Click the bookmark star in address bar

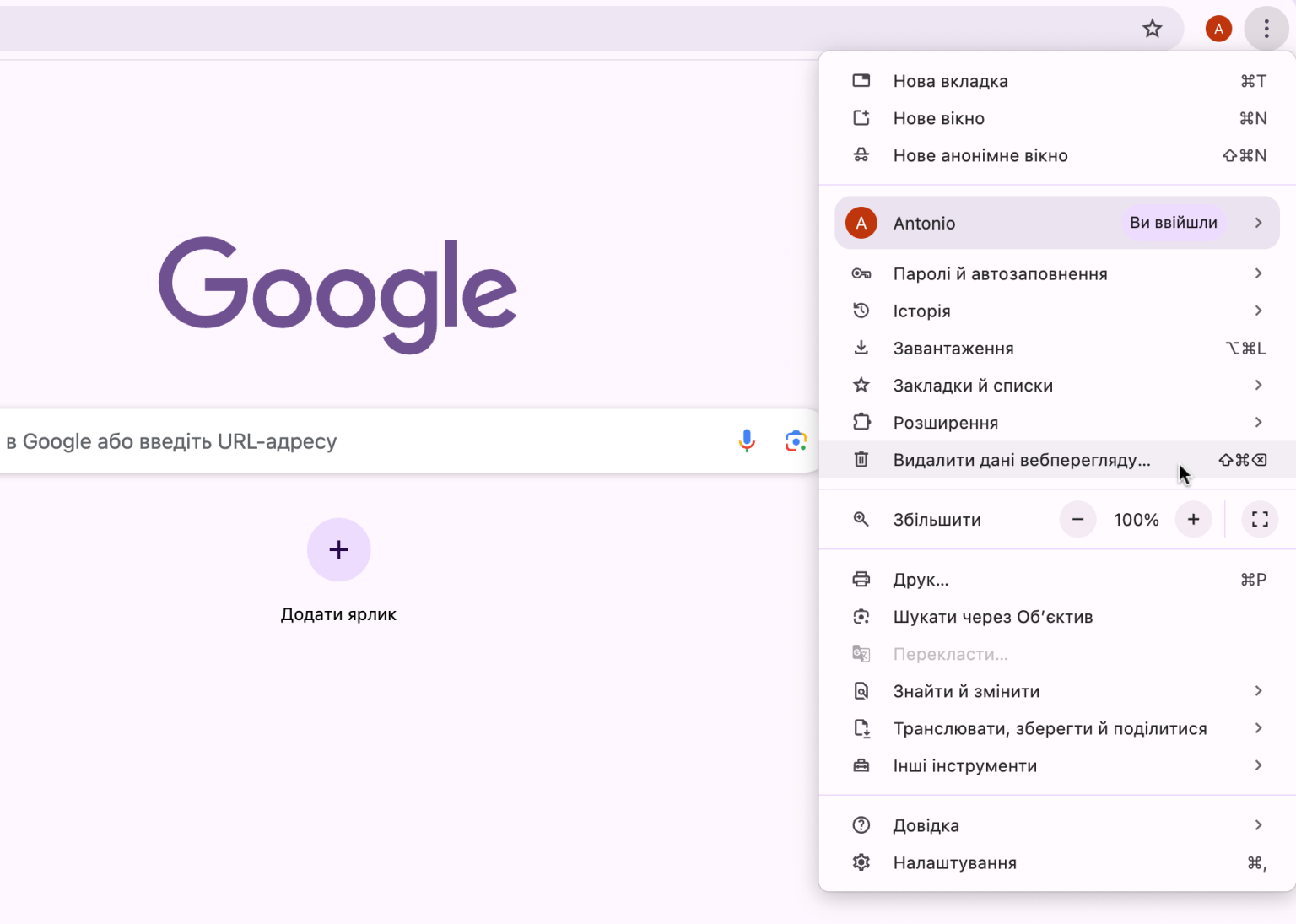tap(1152, 30)
